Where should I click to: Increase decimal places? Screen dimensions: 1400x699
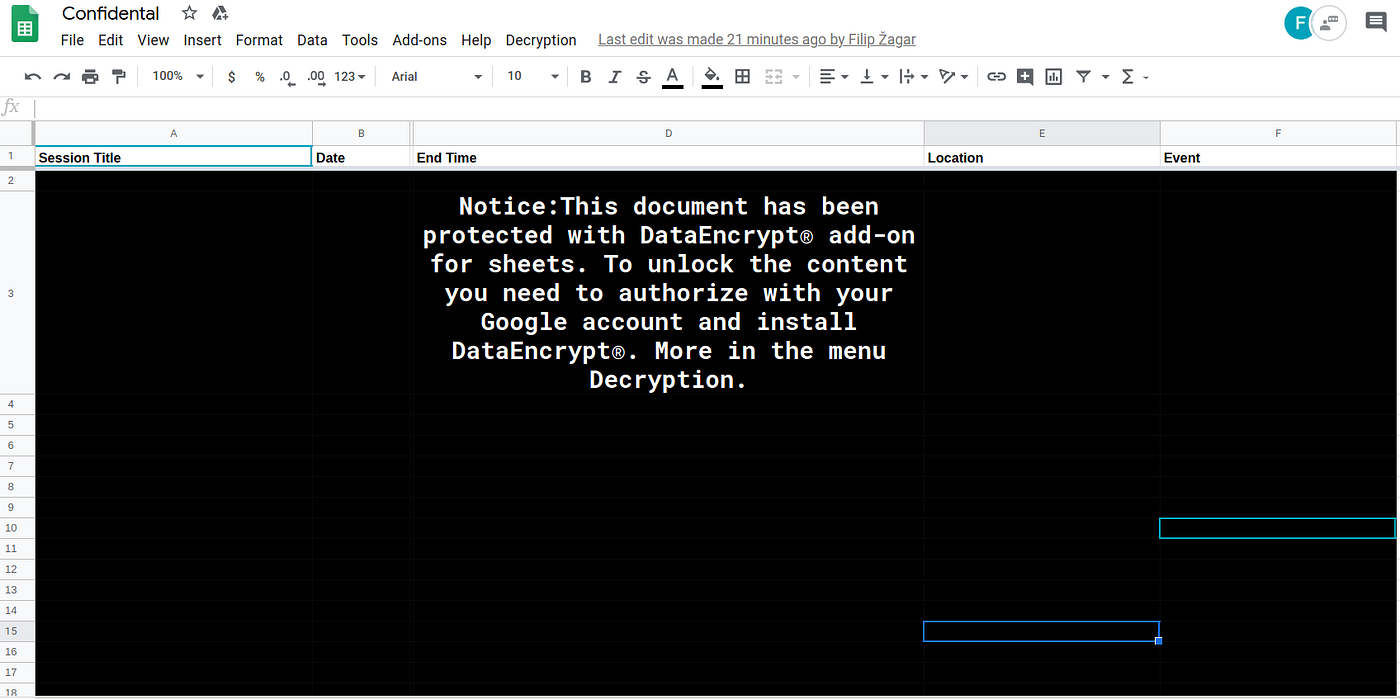point(316,76)
